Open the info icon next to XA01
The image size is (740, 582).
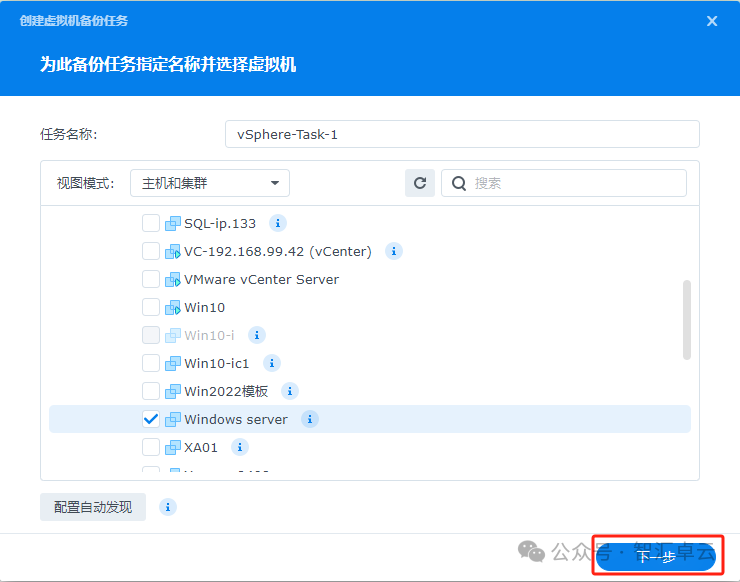(x=240, y=447)
